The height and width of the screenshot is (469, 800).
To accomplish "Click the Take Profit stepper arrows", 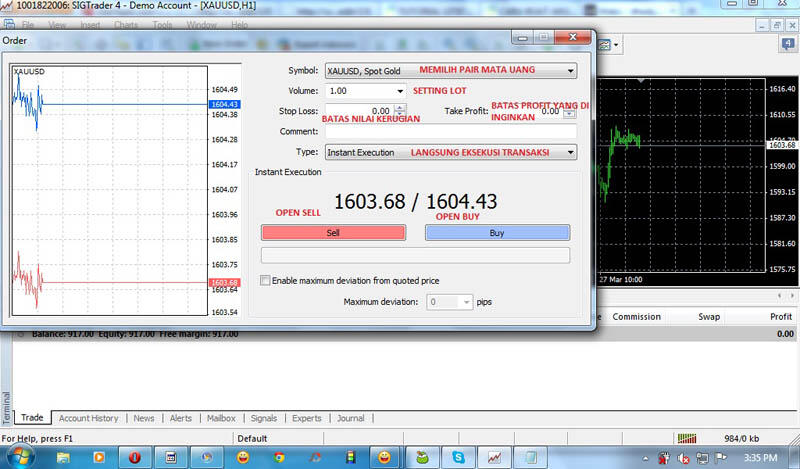I will (x=569, y=112).
